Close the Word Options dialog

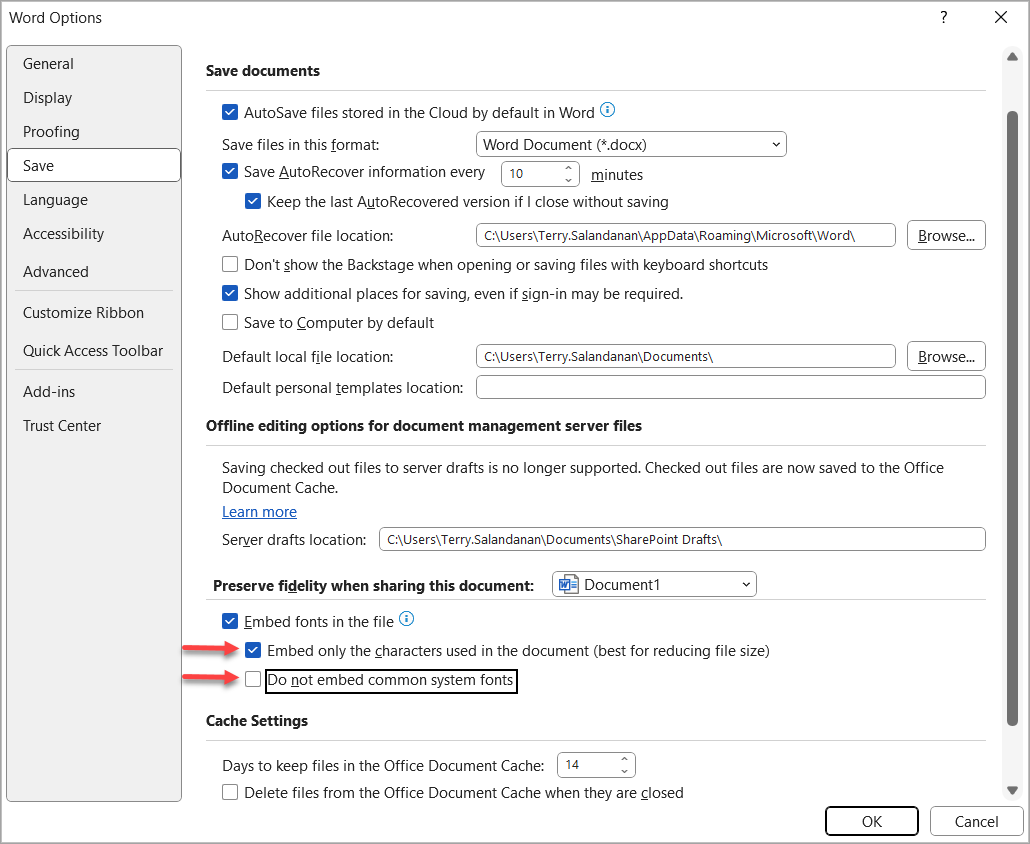click(1001, 17)
